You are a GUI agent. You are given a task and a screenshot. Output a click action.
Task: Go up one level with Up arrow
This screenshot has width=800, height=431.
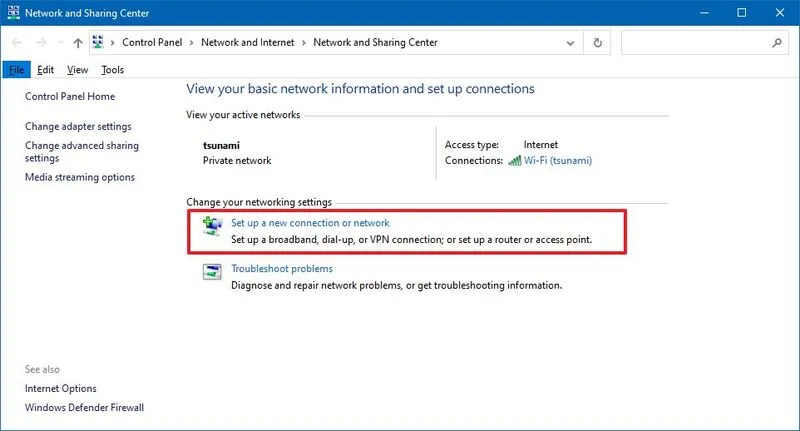click(78, 43)
